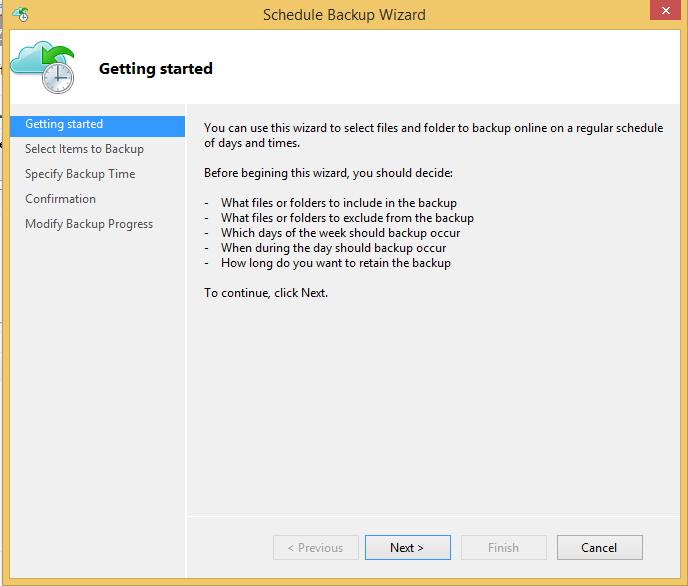688x586 pixels.
Task: Click 'Which days of the week should backup occur'
Action: 340,233
